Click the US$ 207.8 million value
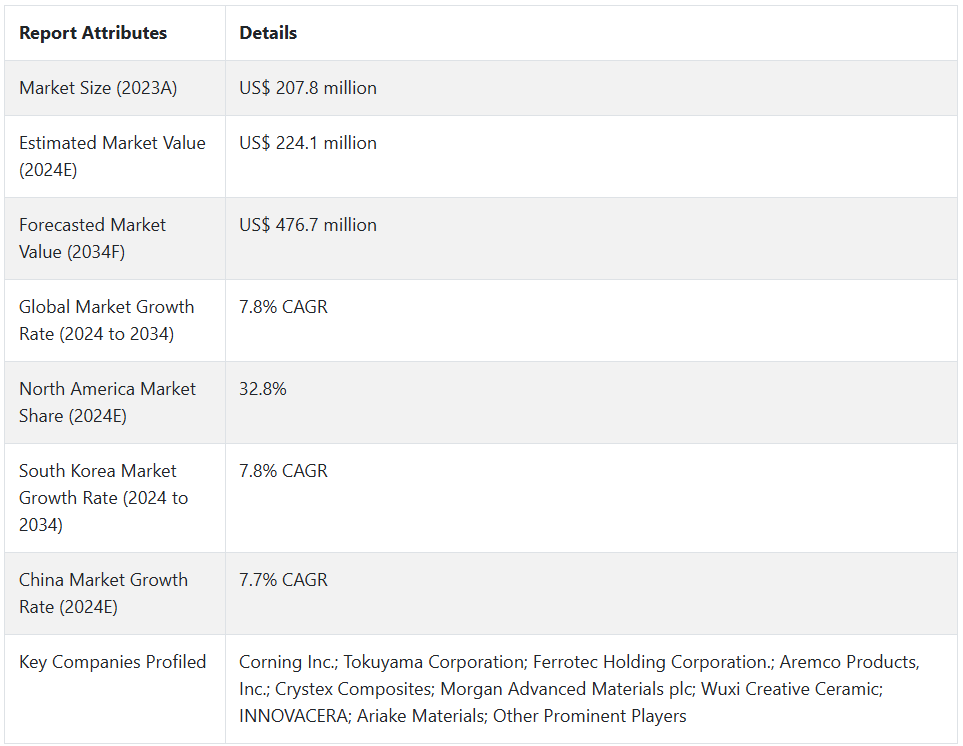The height and width of the screenshot is (746, 963). (x=308, y=88)
